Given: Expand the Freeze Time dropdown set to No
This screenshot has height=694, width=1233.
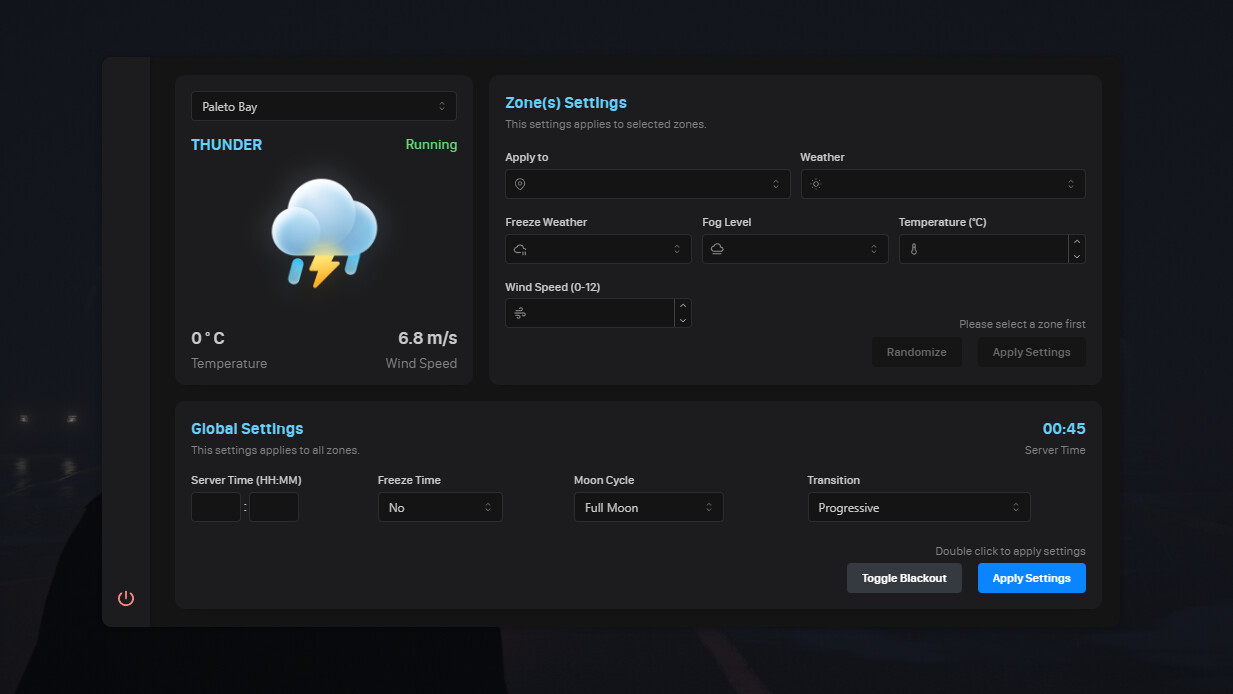Looking at the screenshot, I should (440, 508).
